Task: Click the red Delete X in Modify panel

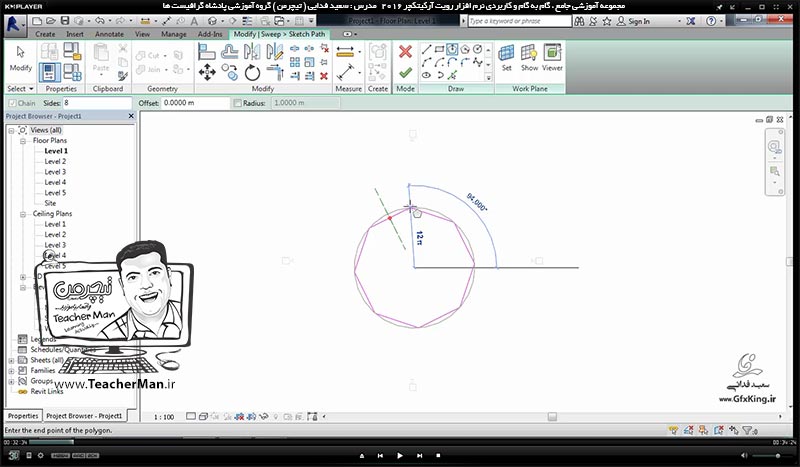Action: (x=323, y=76)
